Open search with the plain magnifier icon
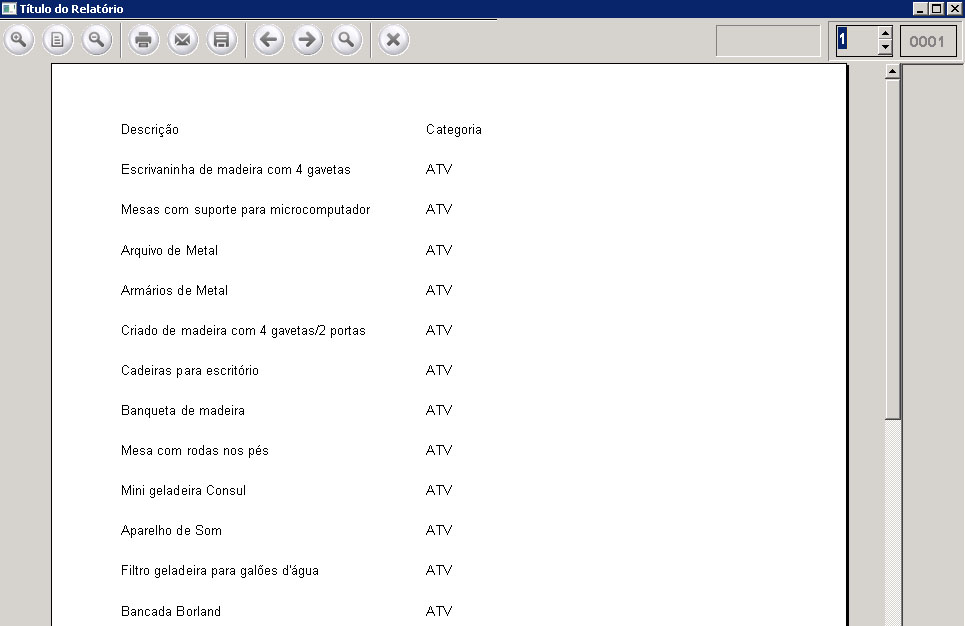 pyautogui.click(x=346, y=41)
